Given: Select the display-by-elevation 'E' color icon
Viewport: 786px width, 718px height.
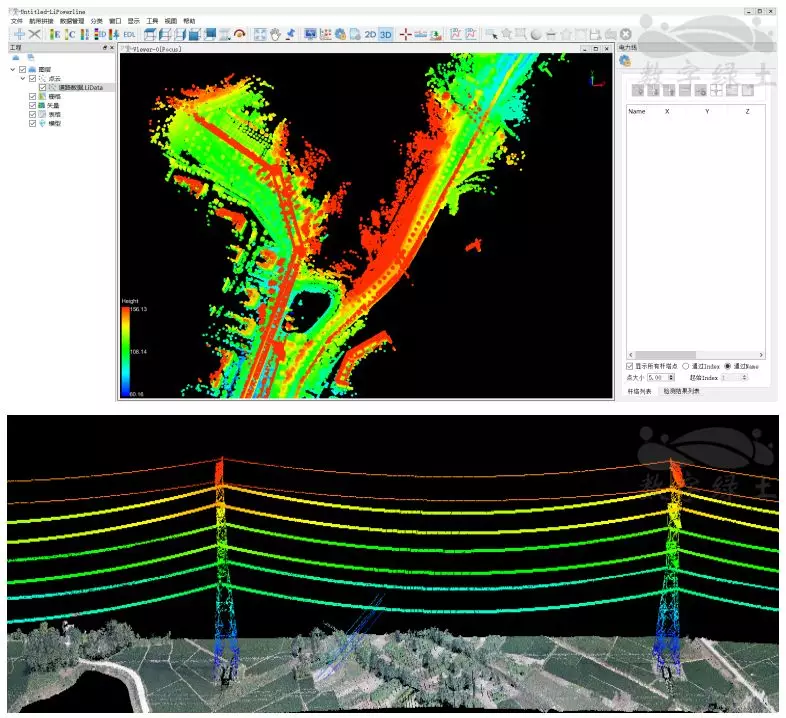Looking at the screenshot, I should tap(55, 34).
